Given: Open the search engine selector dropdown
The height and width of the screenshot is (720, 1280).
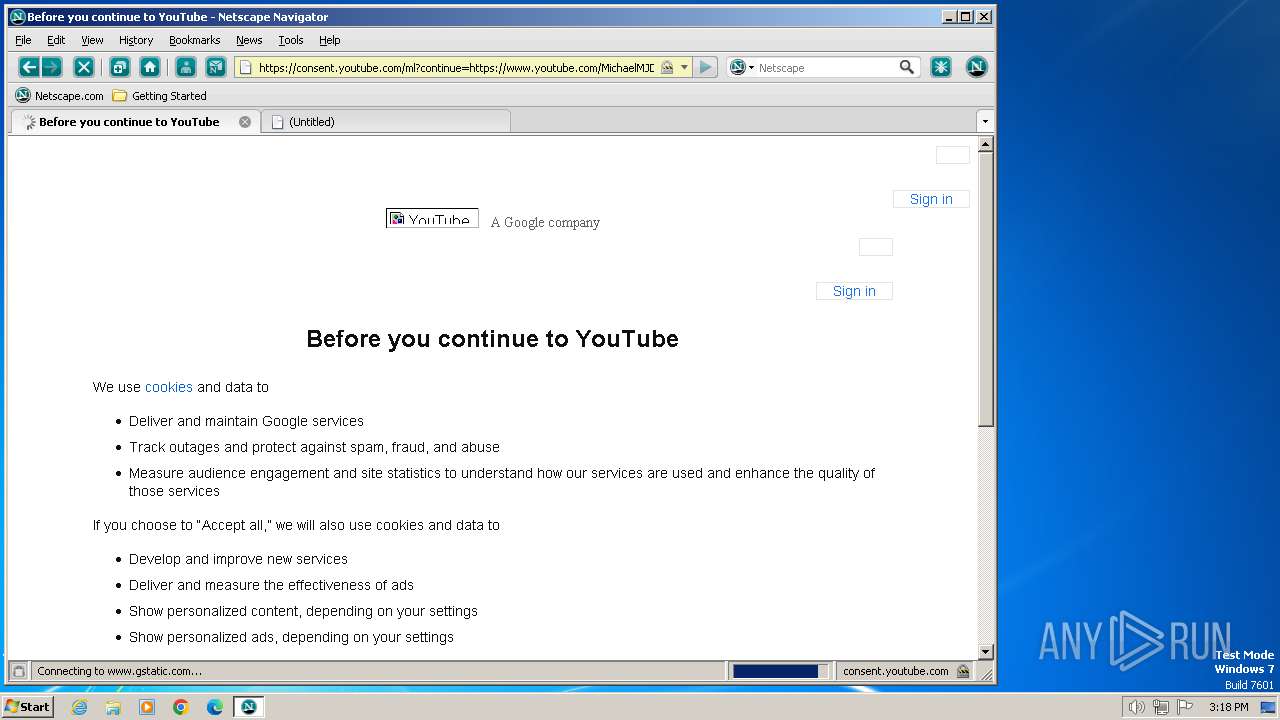Looking at the screenshot, I should coord(741,67).
